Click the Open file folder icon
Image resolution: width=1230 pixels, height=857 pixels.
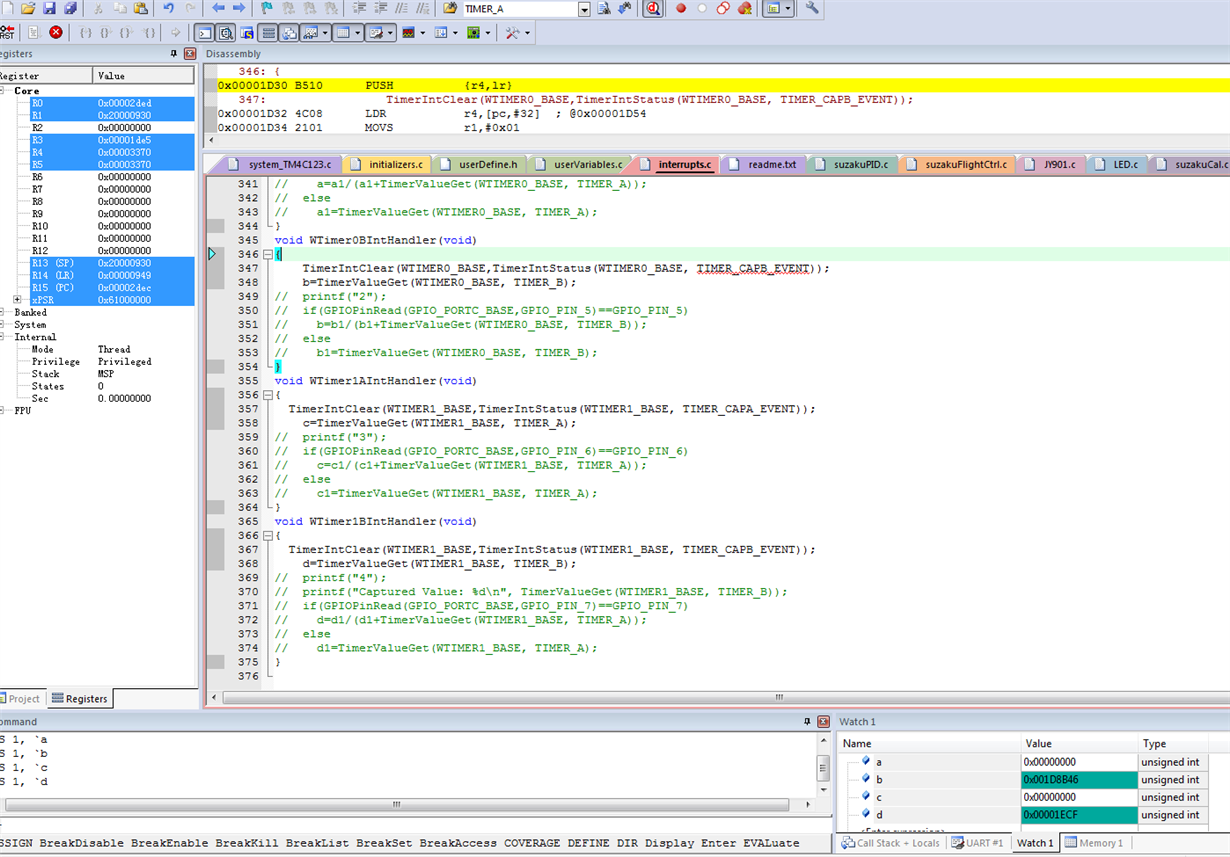[29, 8]
